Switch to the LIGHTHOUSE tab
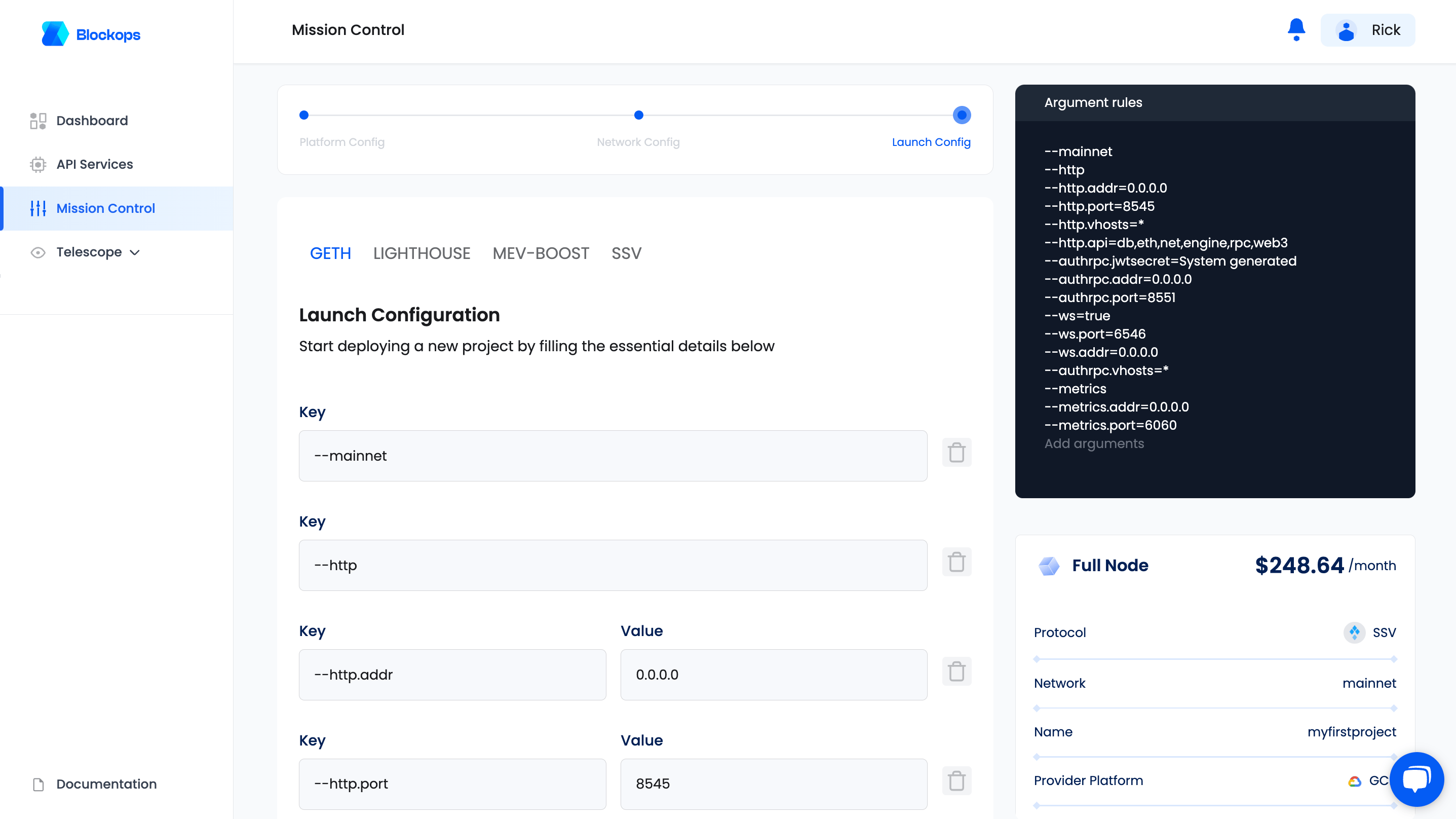Viewport: 1456px width, 819px height. click(x=422, y=253)
